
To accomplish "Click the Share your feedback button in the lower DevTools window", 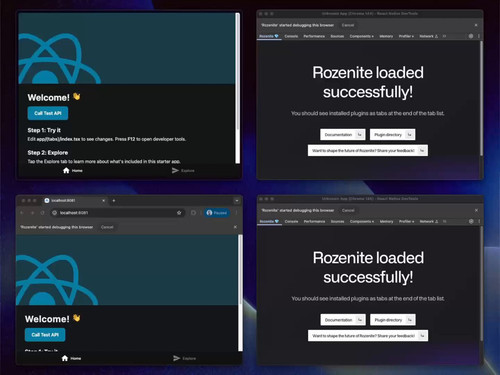I will click(x=368, y=336).
